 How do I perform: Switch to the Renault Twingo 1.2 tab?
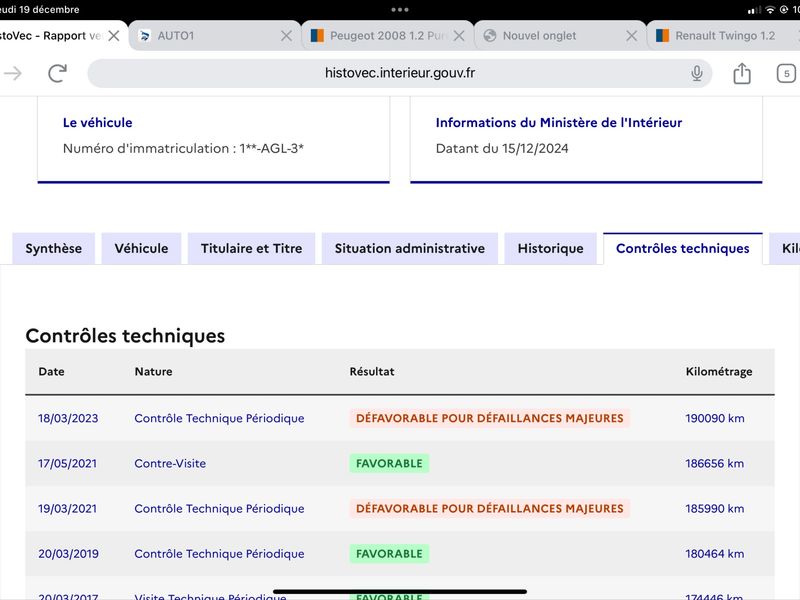point(723,36)
